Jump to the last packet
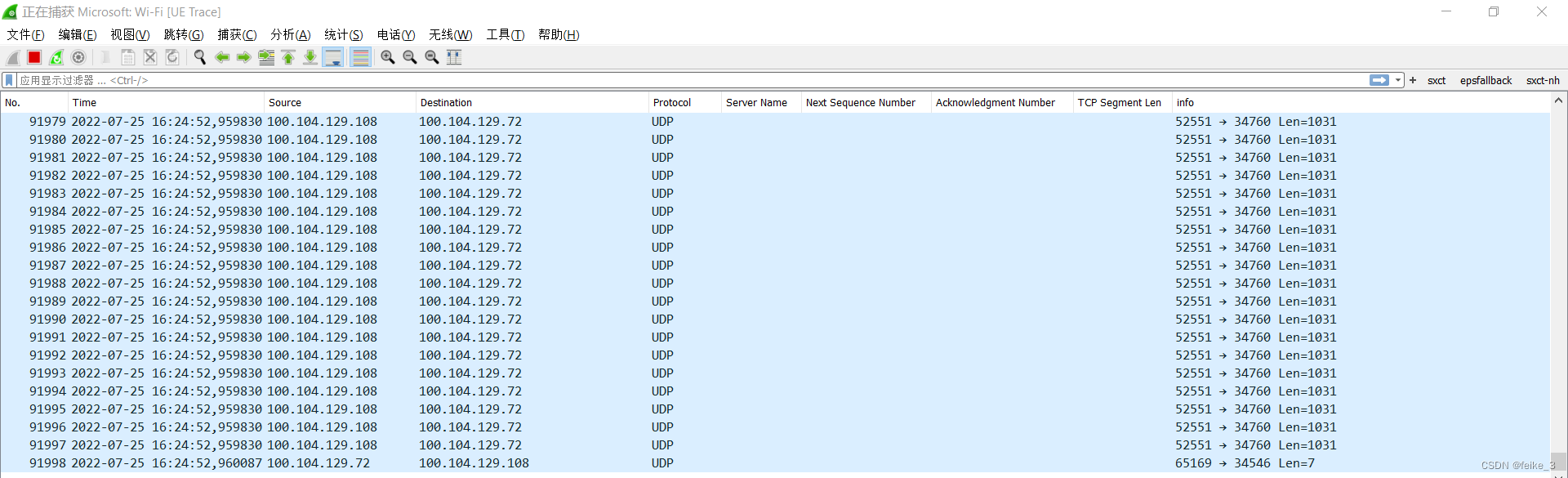 (x=310, y=57)
